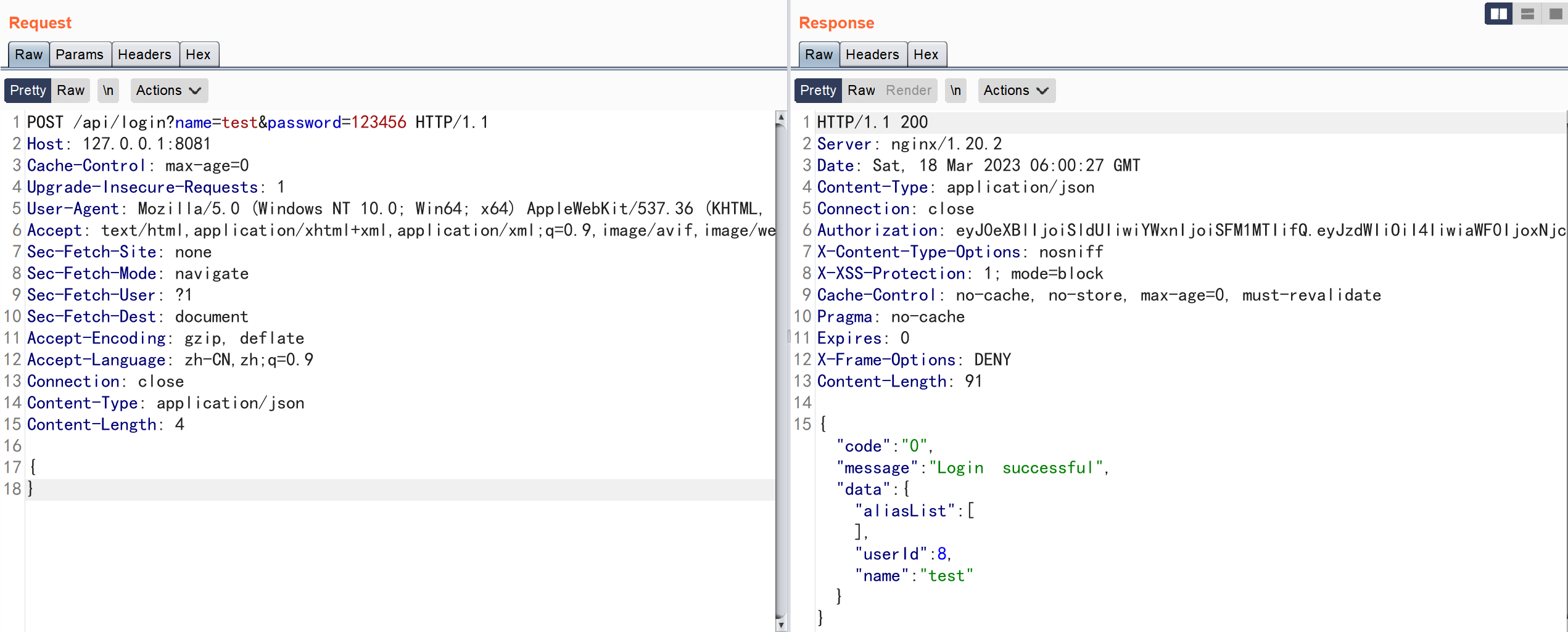Open the Request Headers tab
Image resolution: width=1568 pixels, height=632 pixels.
(144, 54)
